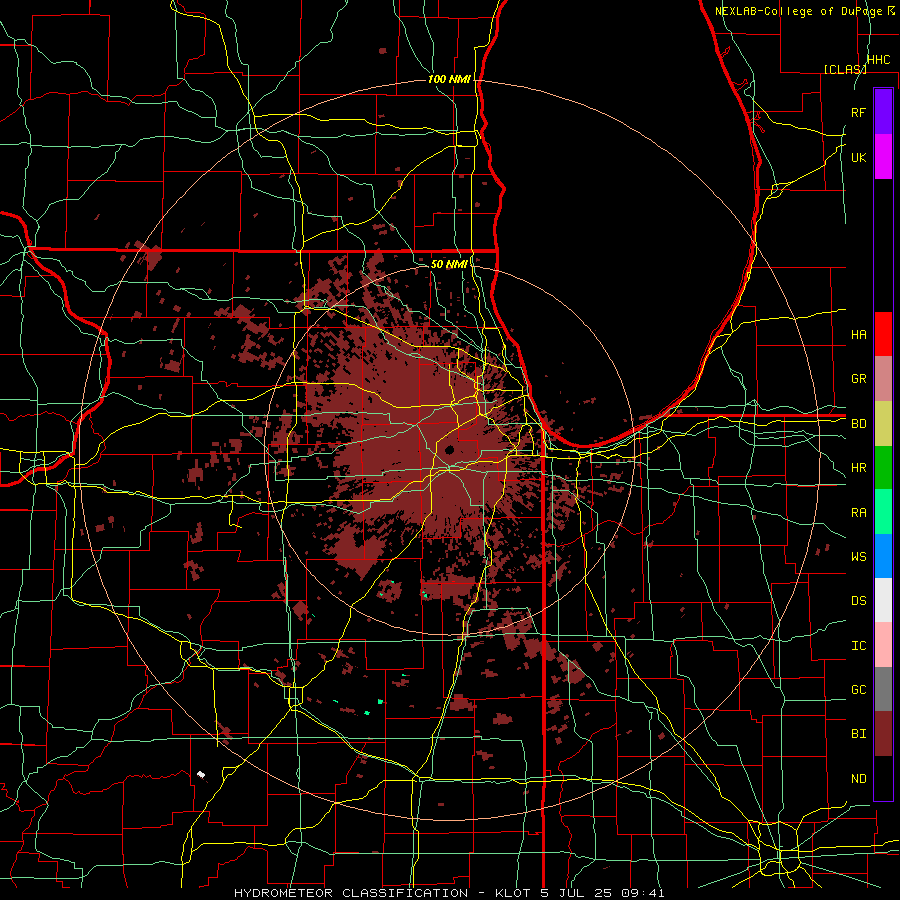This screenshot has width=900, height=900.
Task: Click the "NEXLAB-College of DuPage" credit text
Action: 799,11
